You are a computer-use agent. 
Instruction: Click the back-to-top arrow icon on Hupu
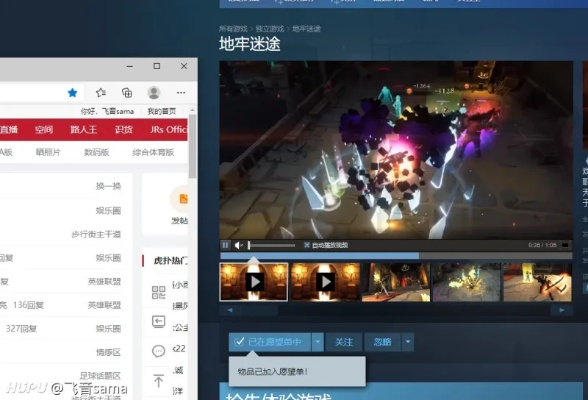159,381
